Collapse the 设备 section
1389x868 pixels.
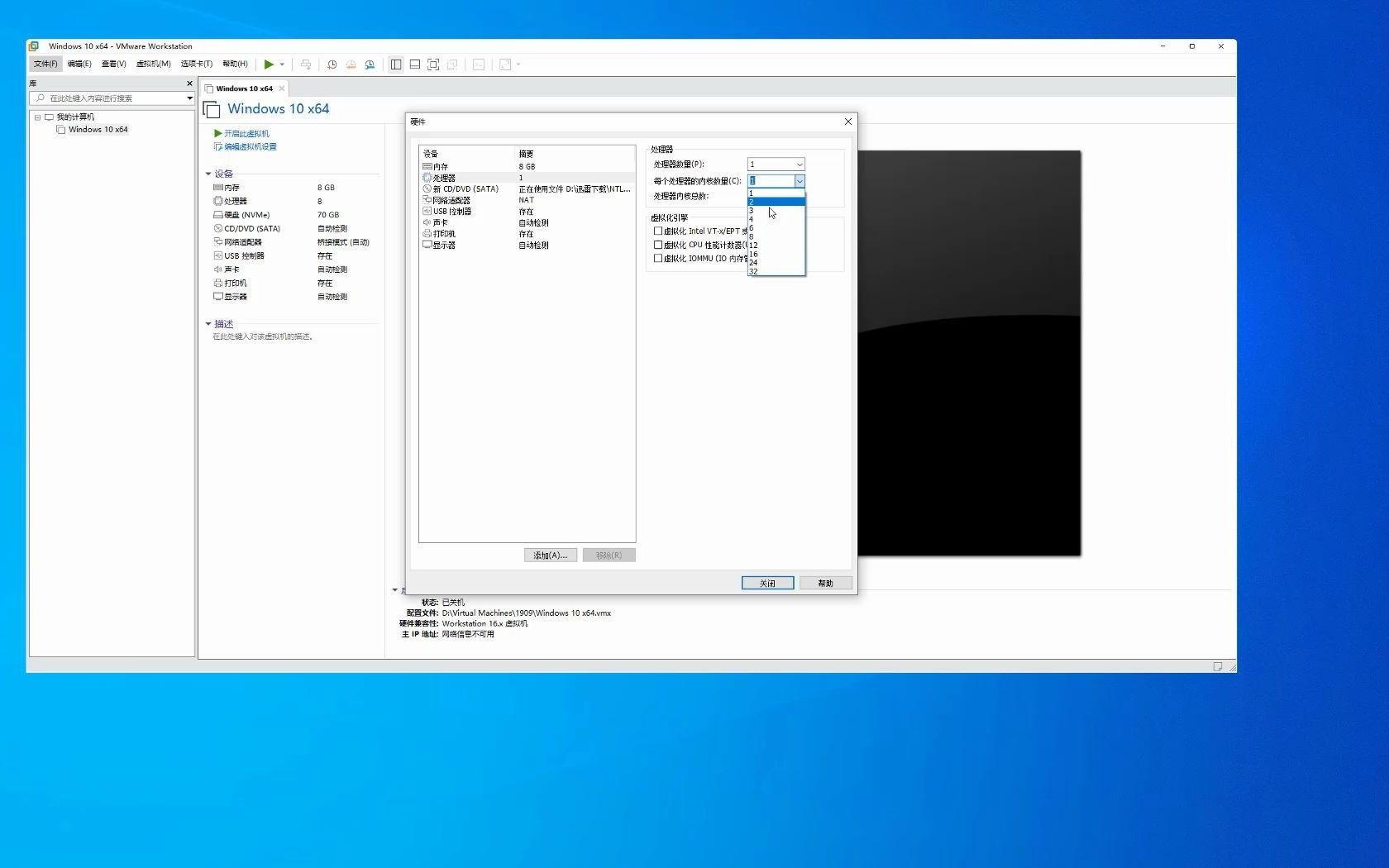pyautogui.click(x=208, y=174)
